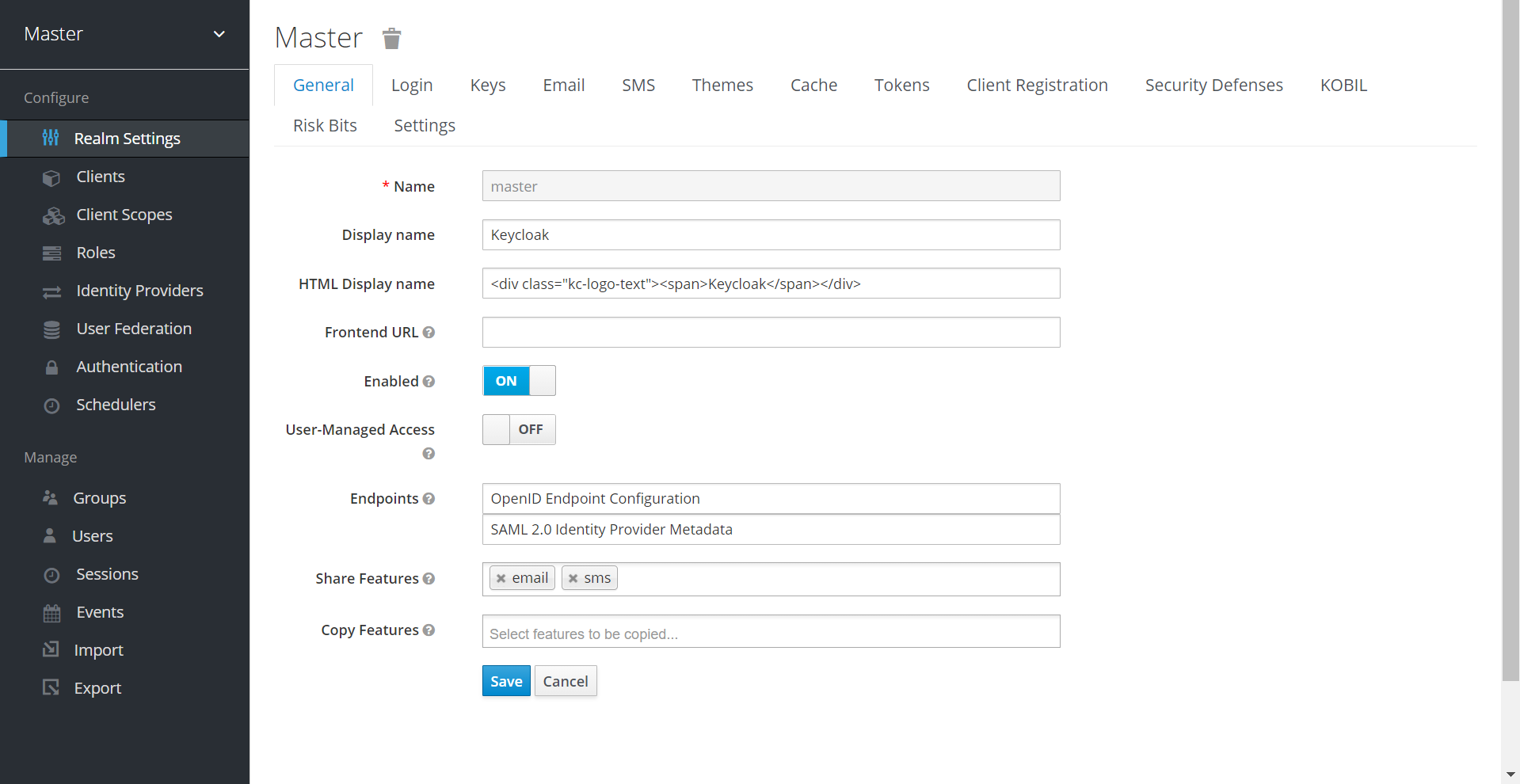Click the empty Frontend URL field
The height and width of the screenshot is (784, 1520).
point(771,333)
